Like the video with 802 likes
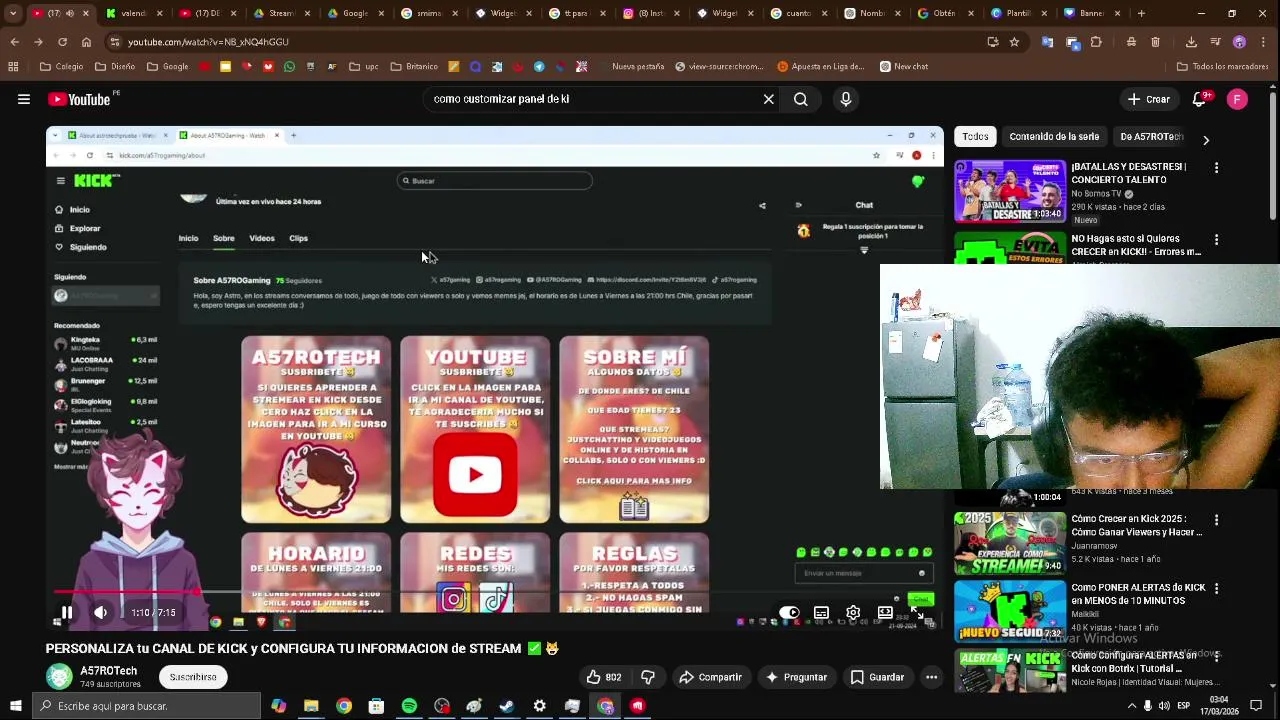Image resolution: width=1280 pixels, height=720 pixels. click(x=603, y=677)
